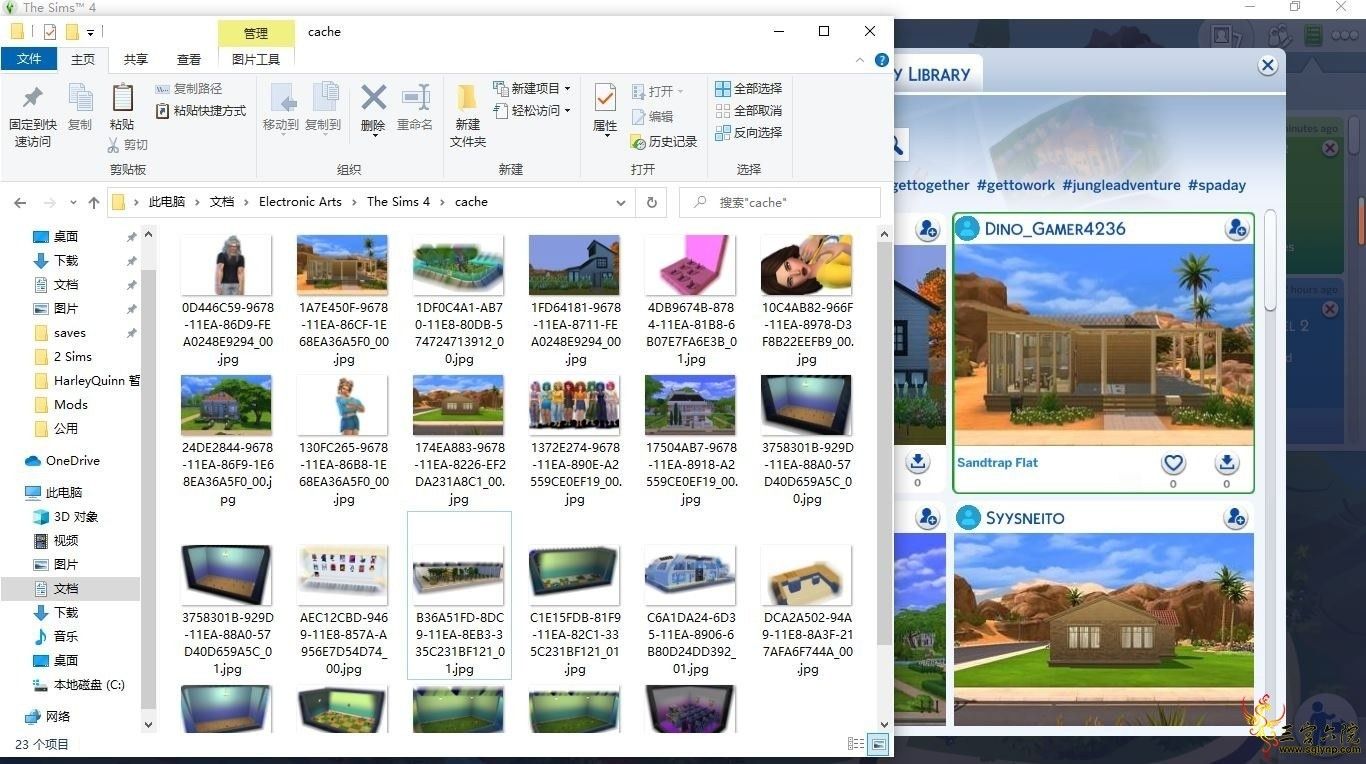Open the recent locations dropdown arrow
Image resolution: width=1366 pixels, height=764 pixels.
tap(73, 203)
